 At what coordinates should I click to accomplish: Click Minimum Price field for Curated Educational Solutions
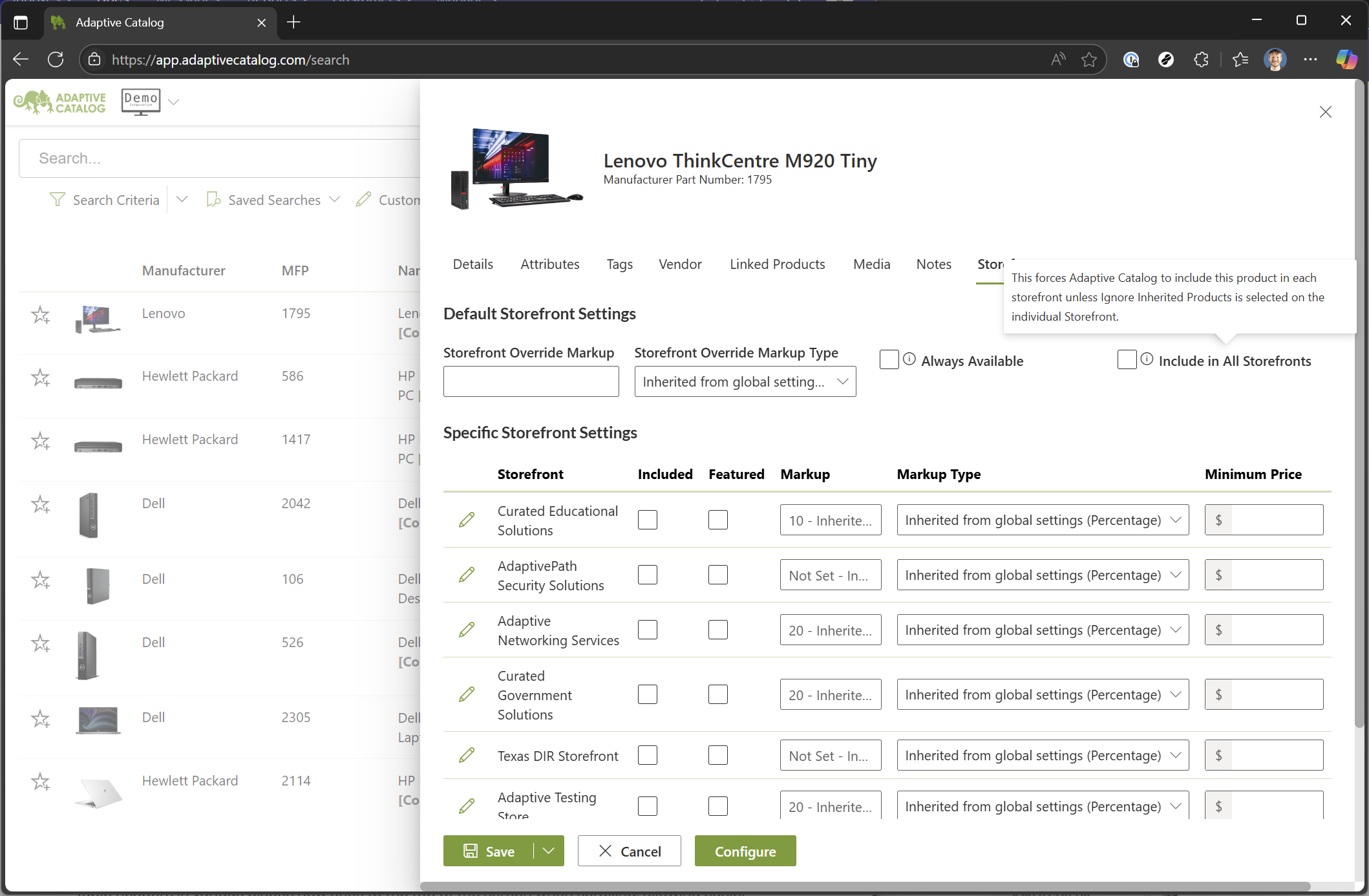pos(1264,520)
